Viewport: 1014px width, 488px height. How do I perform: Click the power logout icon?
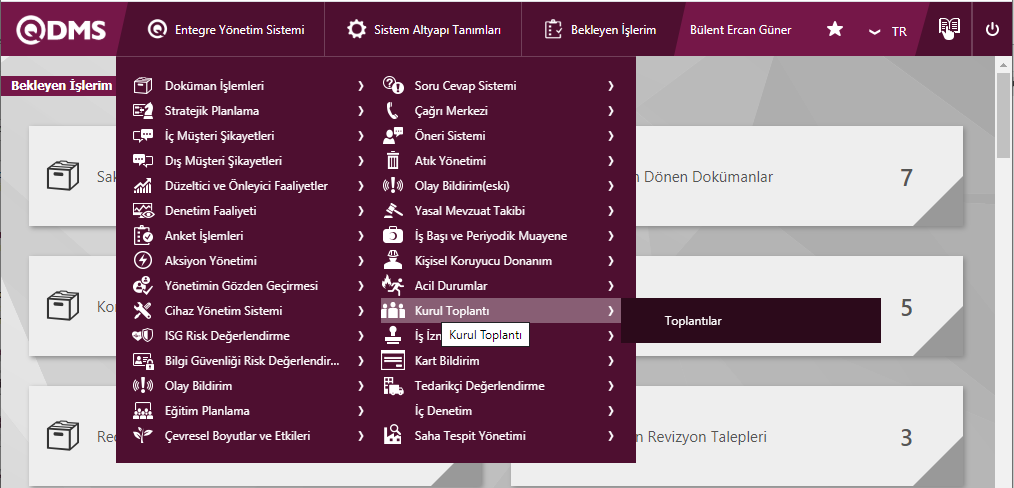click(992, 29)
